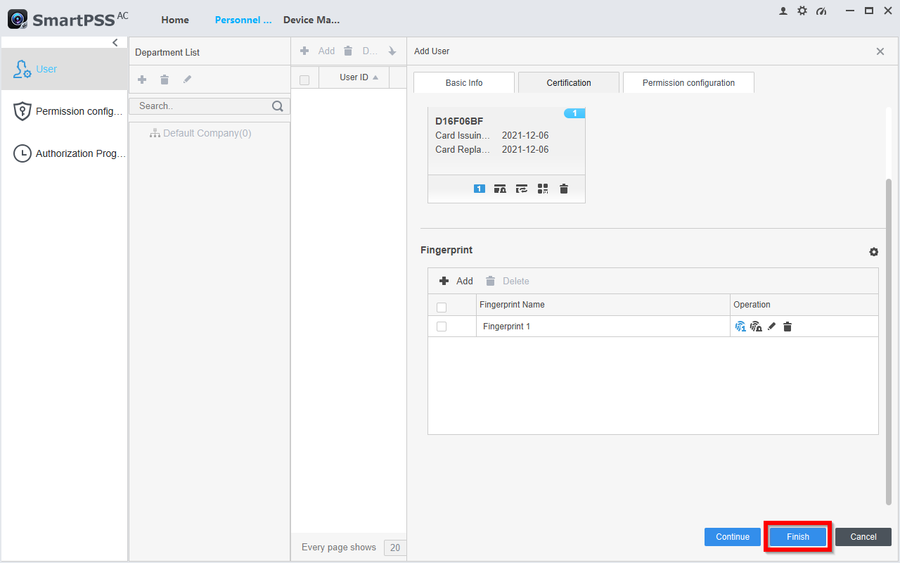Click the account user icon in title bar

[783, 11]
